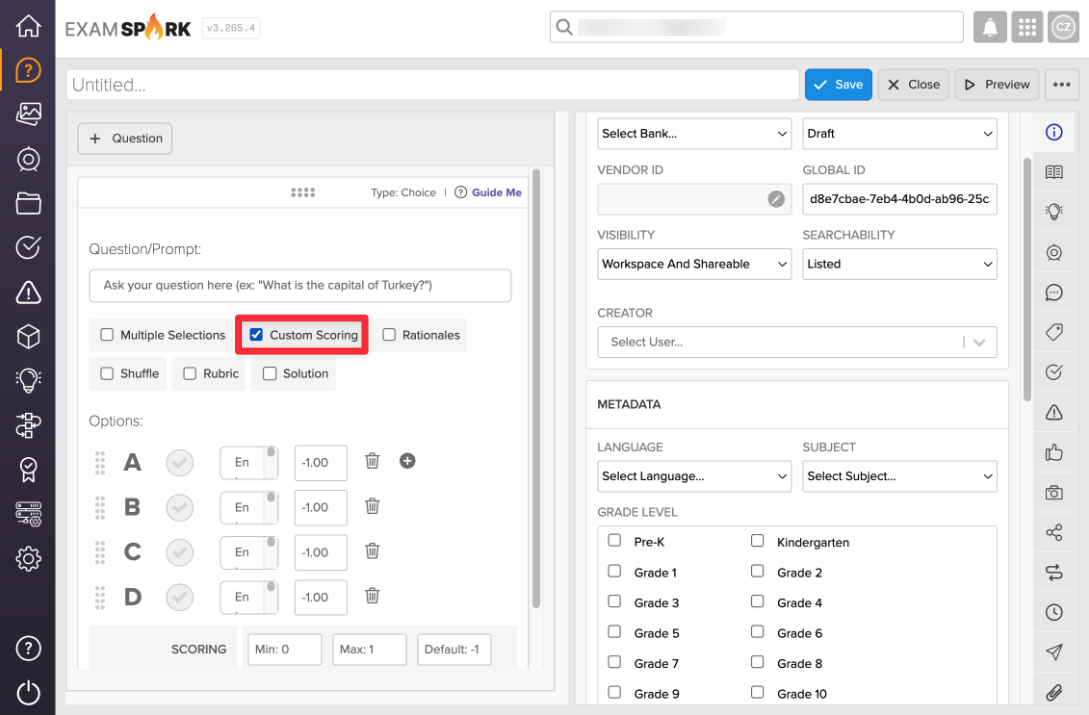
Task: Open the Guide Me link
Action: pos(496,192)
